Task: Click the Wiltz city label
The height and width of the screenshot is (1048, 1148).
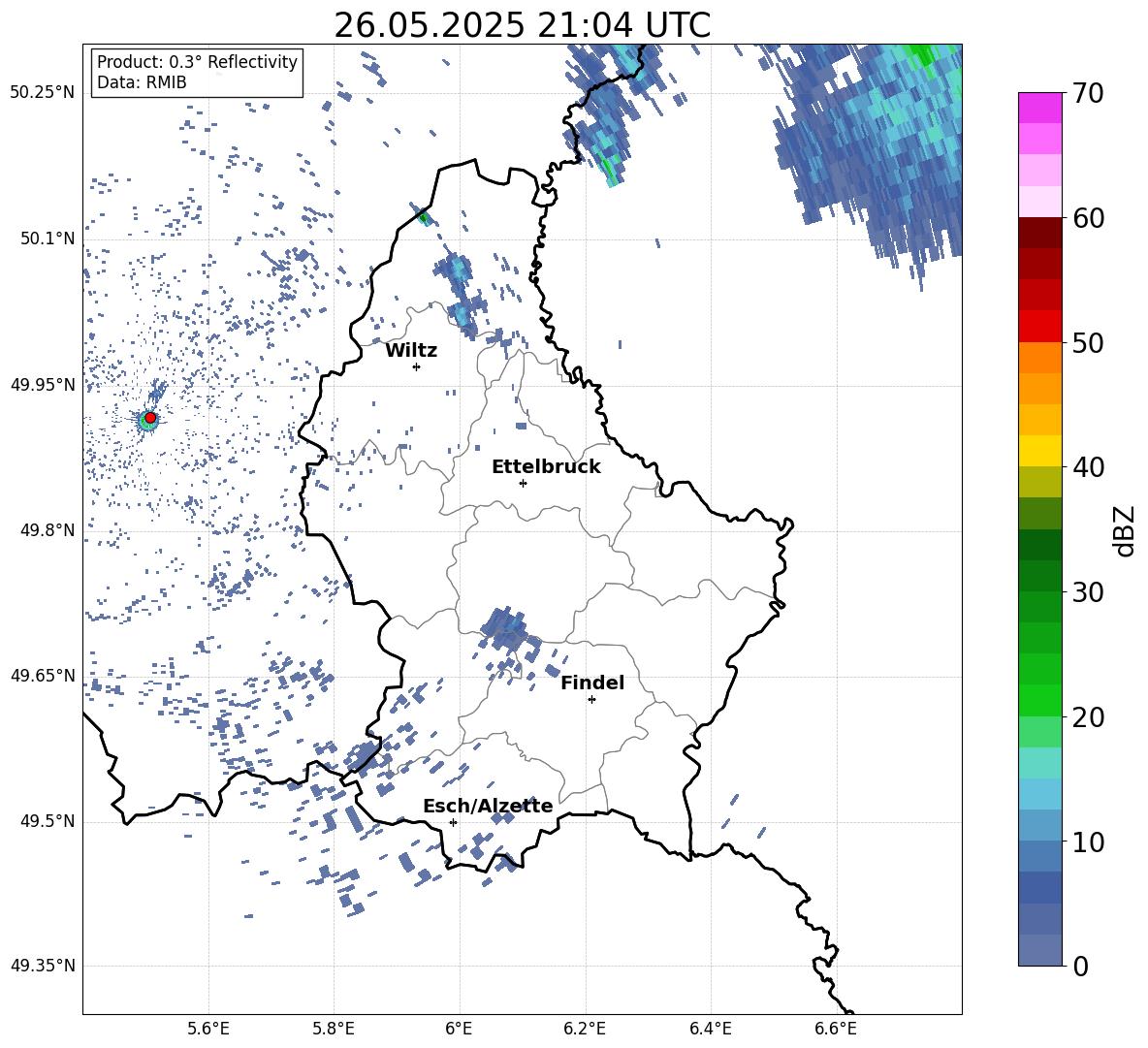Action: [x=411, y=351]
